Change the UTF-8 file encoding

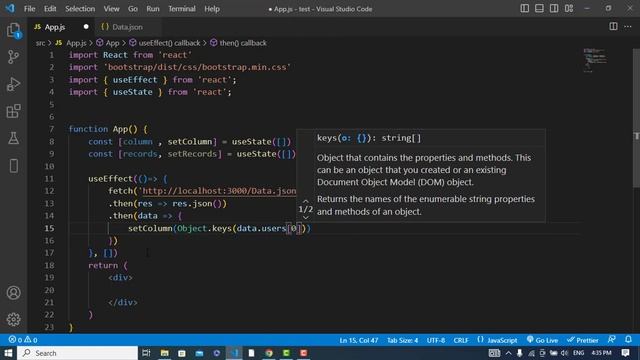click(x=436, y=340)
